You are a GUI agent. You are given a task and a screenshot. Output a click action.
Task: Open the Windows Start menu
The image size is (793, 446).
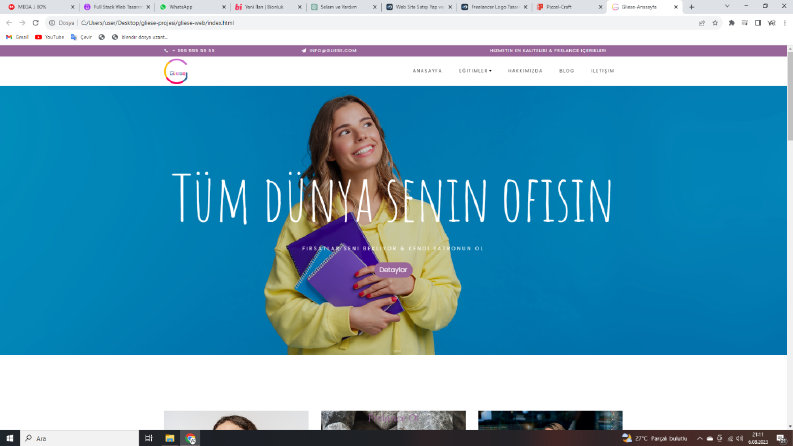pos(10,438)
